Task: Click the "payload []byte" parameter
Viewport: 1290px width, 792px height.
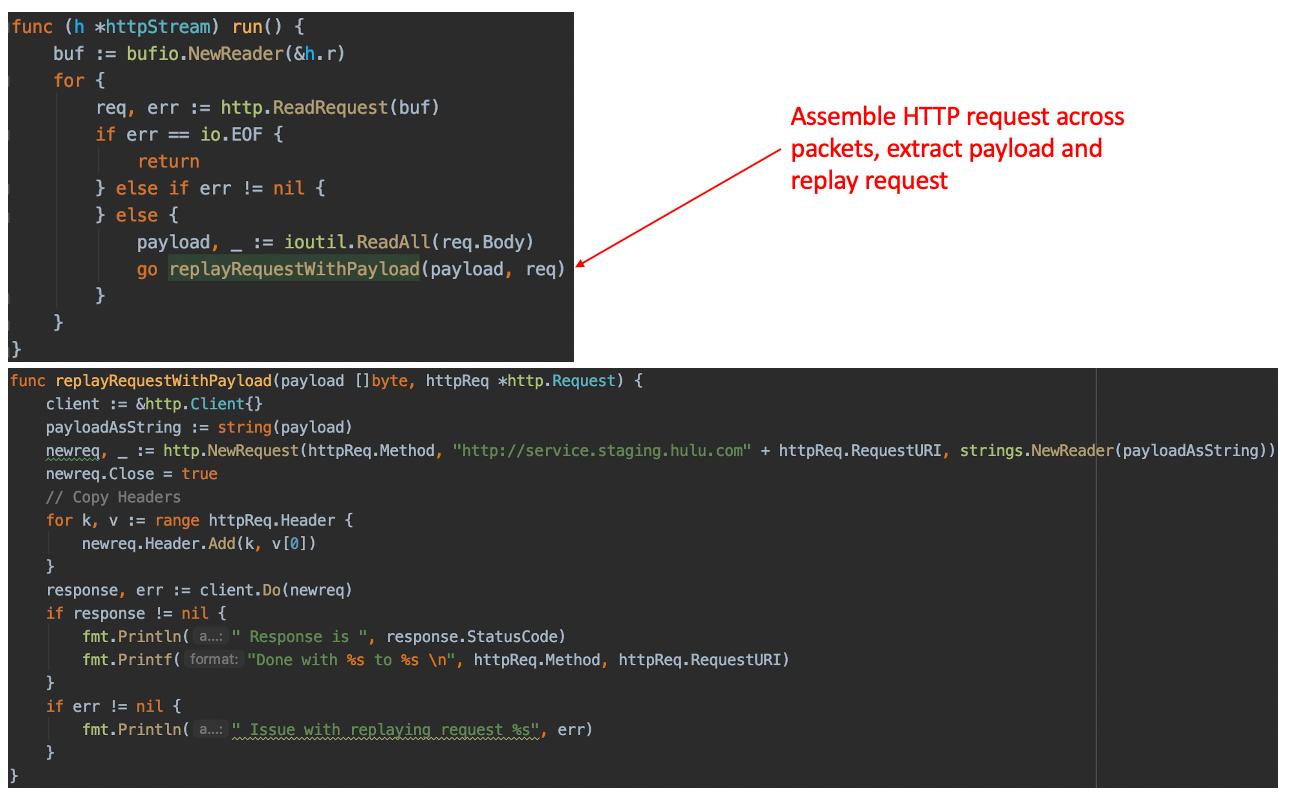Action: coord(343,381)
